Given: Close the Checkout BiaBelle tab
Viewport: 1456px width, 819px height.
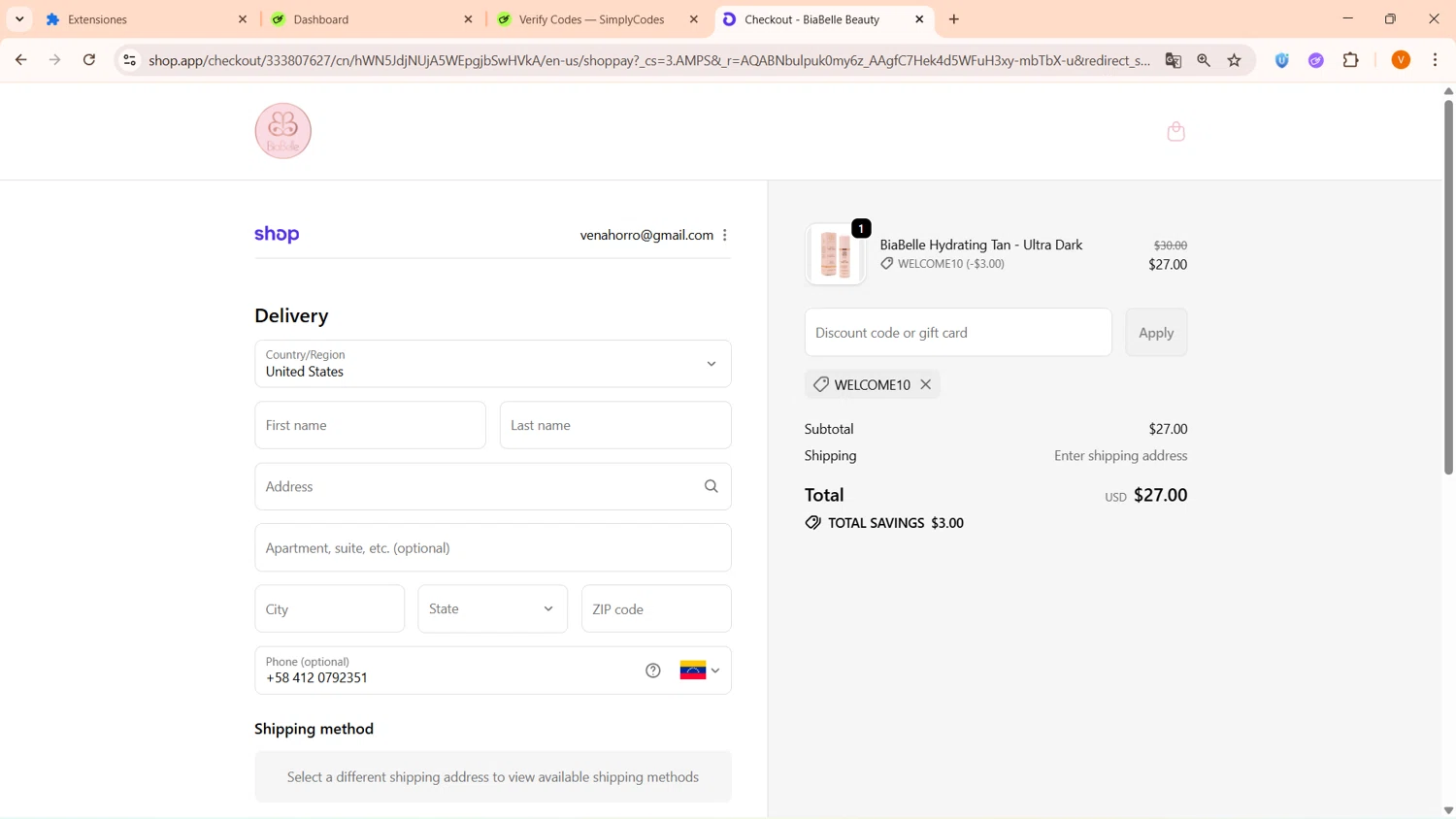Looking at the screenshot, I should [x=919, y=19].
